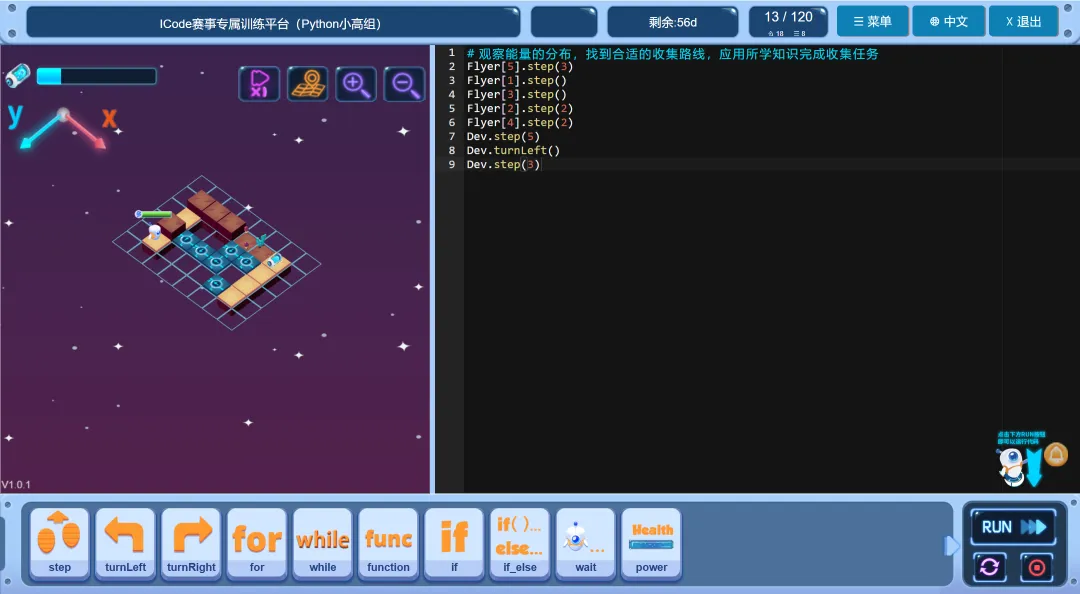Image resolution: width=1080 pixels, height=594 pixels.
Task: Exit with 退出 button
Action: (x=1024, y=21)
